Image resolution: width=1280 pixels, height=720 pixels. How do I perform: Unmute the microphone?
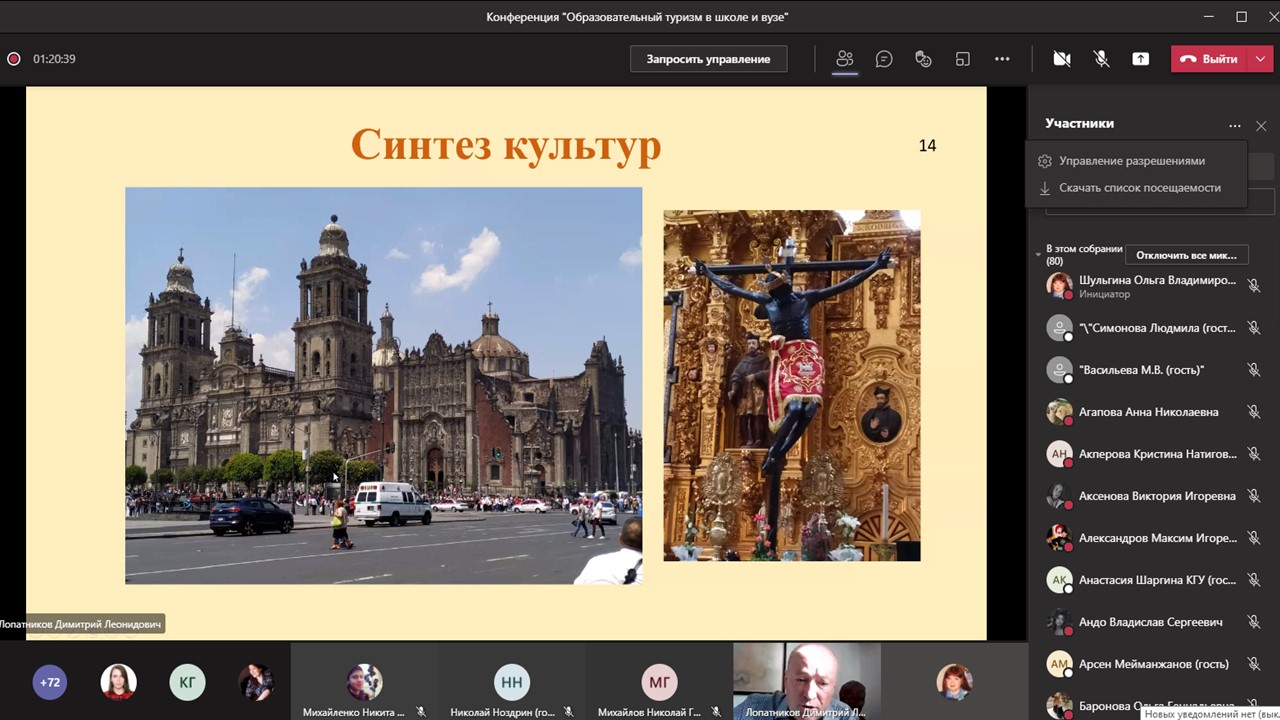1101,59
